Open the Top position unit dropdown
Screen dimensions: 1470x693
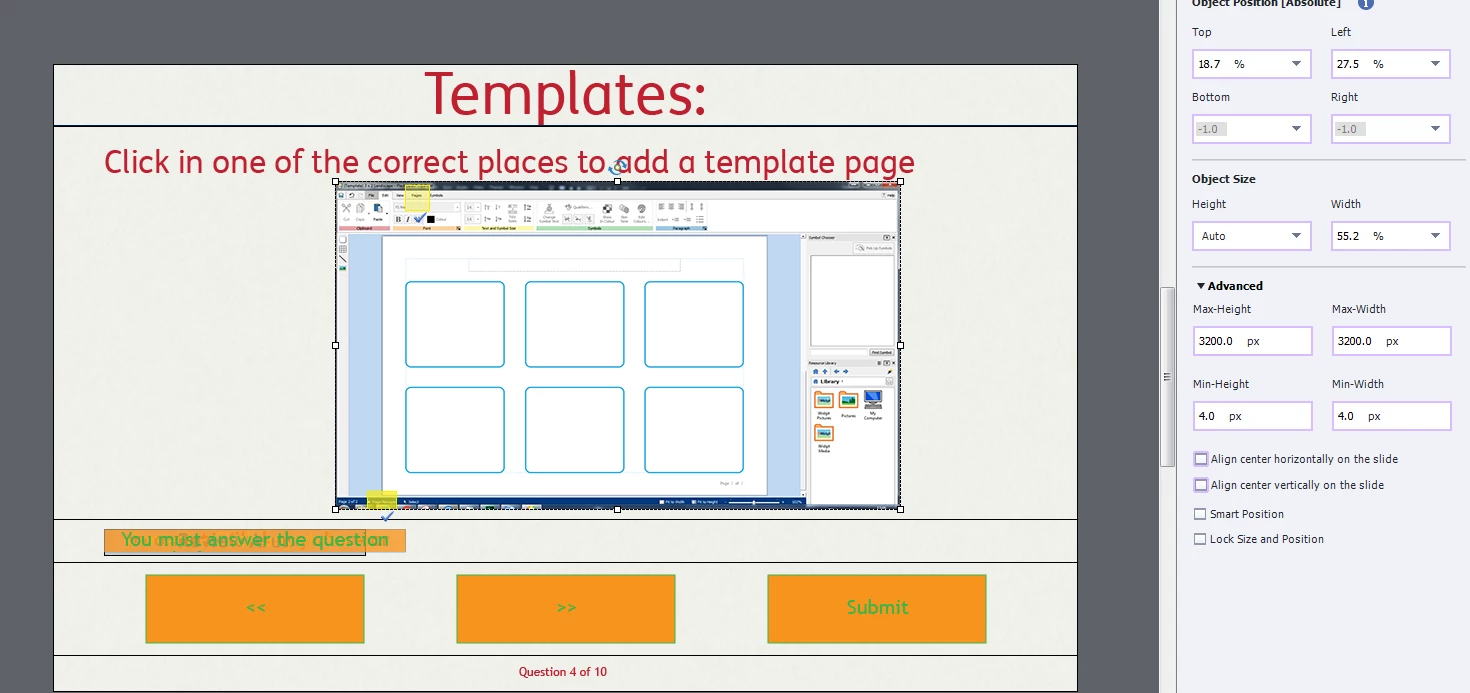click(x=1296, y=64)
